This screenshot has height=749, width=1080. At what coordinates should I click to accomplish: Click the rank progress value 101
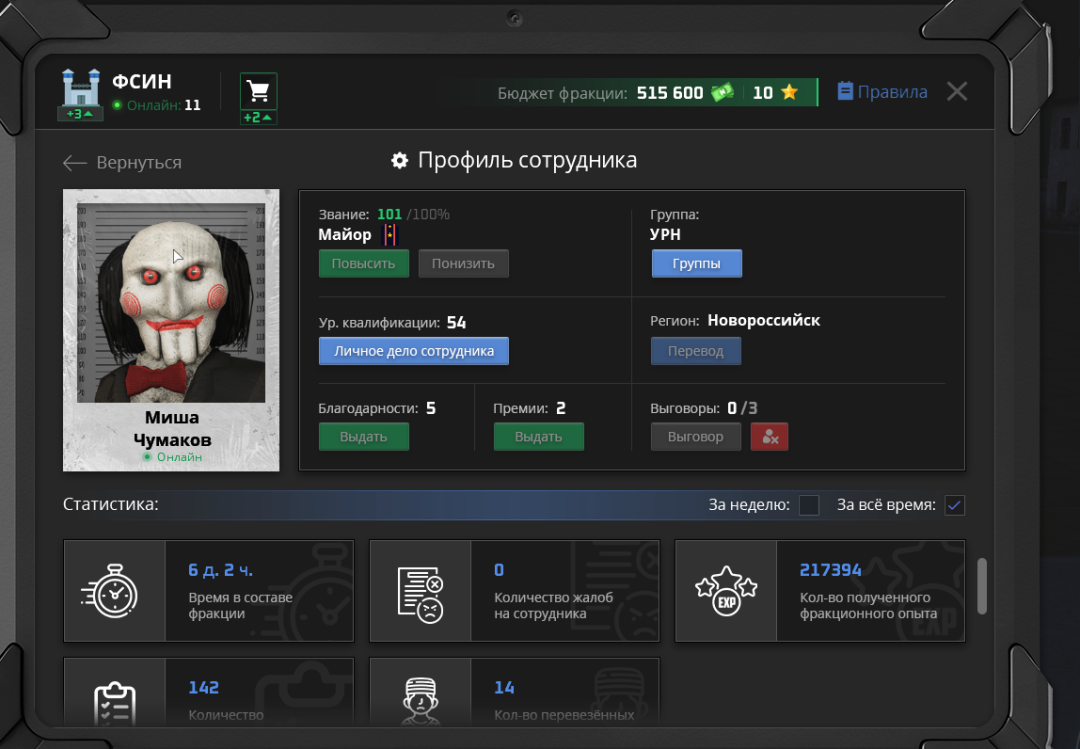(x=389, y=214)
